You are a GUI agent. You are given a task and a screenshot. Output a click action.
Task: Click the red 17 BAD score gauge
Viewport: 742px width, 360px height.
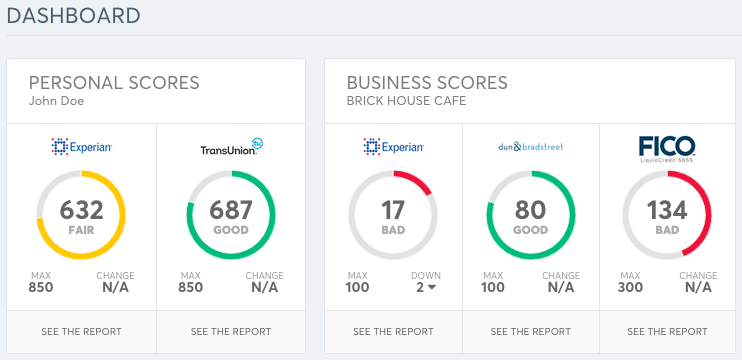coord(393,215)
